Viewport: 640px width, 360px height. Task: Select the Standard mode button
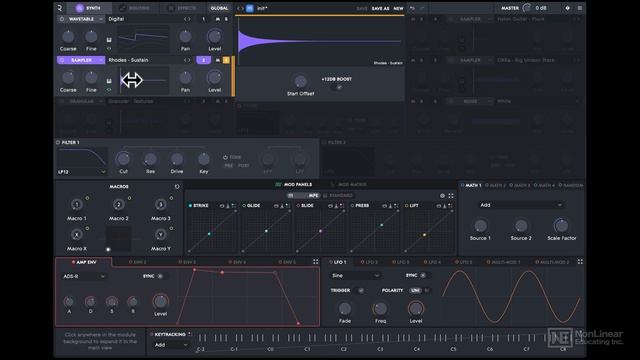[338, 196]
